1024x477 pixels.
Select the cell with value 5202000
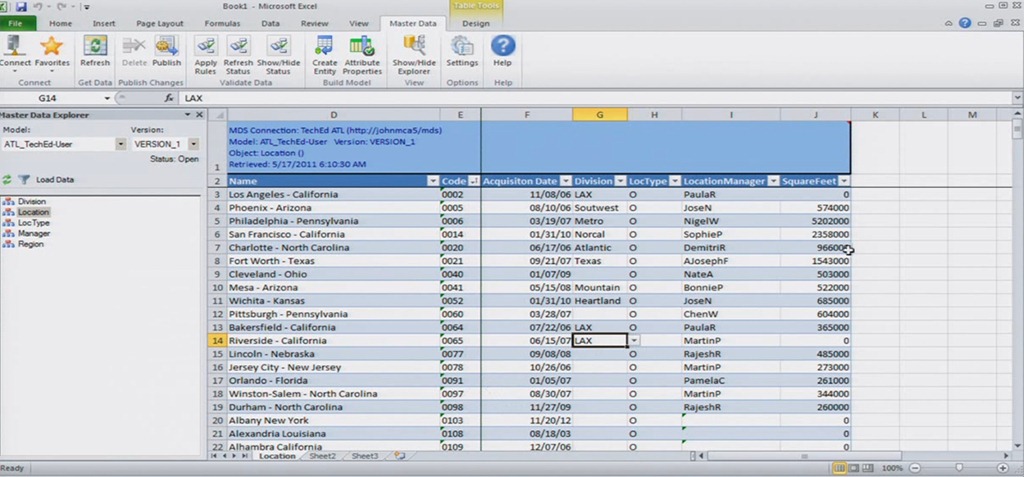[816, 221]
